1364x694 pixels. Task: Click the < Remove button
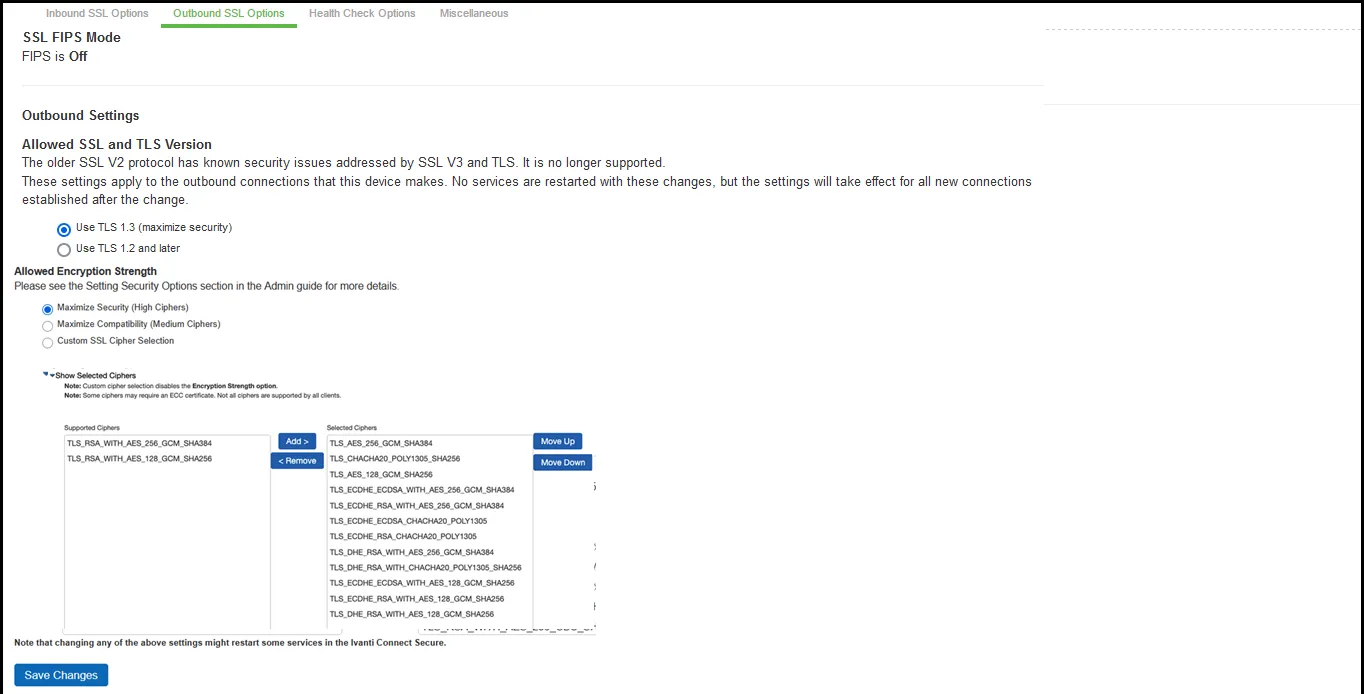(297, 461)
